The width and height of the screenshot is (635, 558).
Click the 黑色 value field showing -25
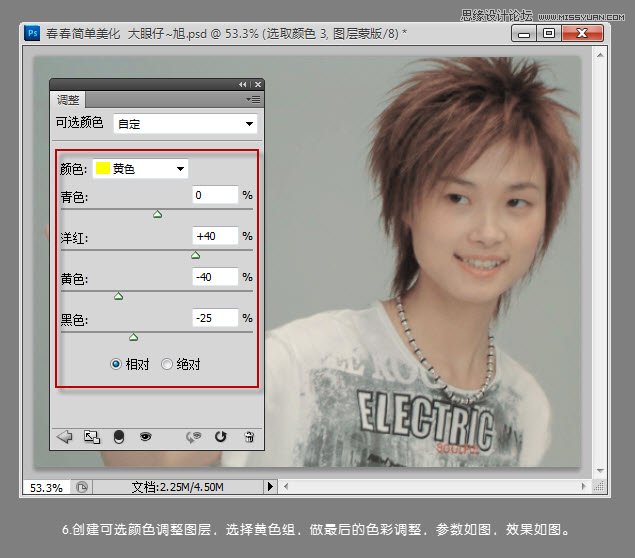click(x=215, y=318)
